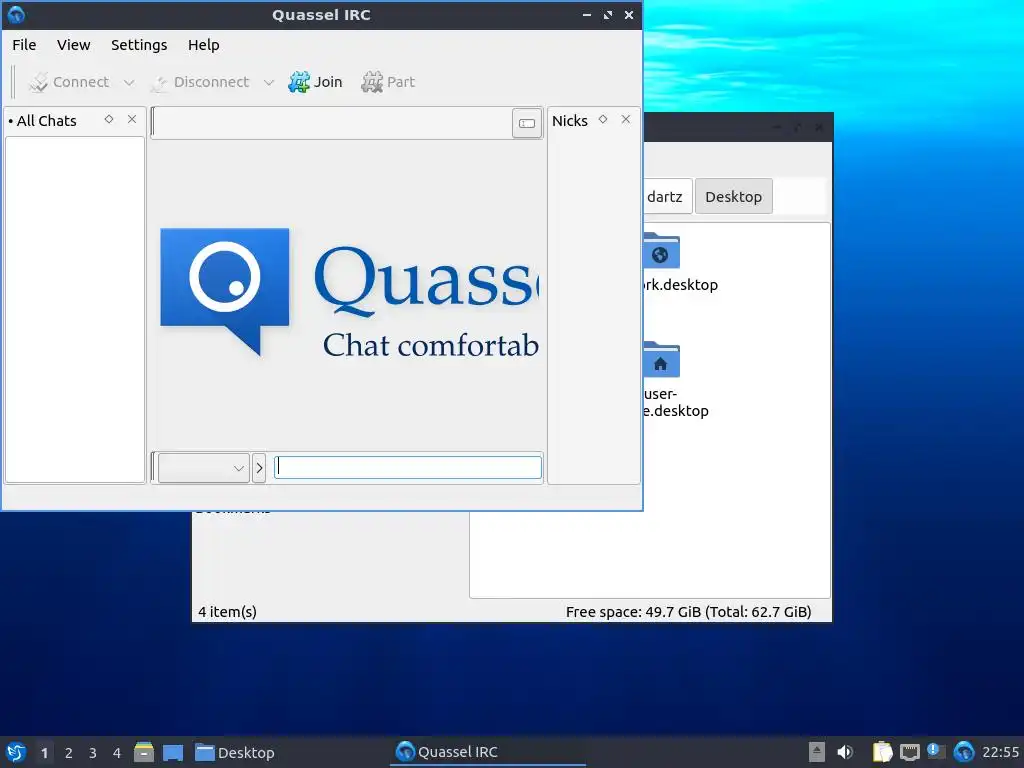Screen dimensions: 1024x768
Task: Switch to workspace 2
Action: pyautogui.click(x=69, y=753)
